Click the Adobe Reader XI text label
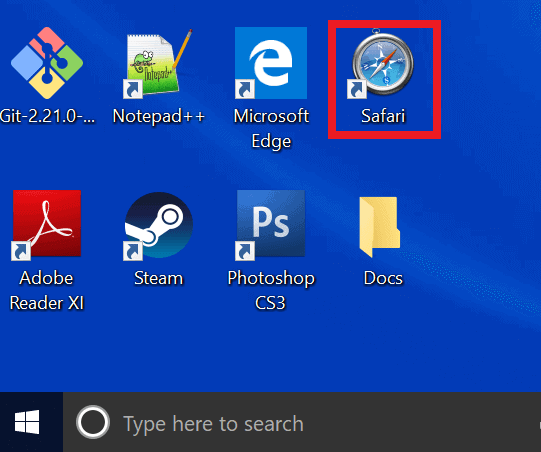 (x=47, y=291)
